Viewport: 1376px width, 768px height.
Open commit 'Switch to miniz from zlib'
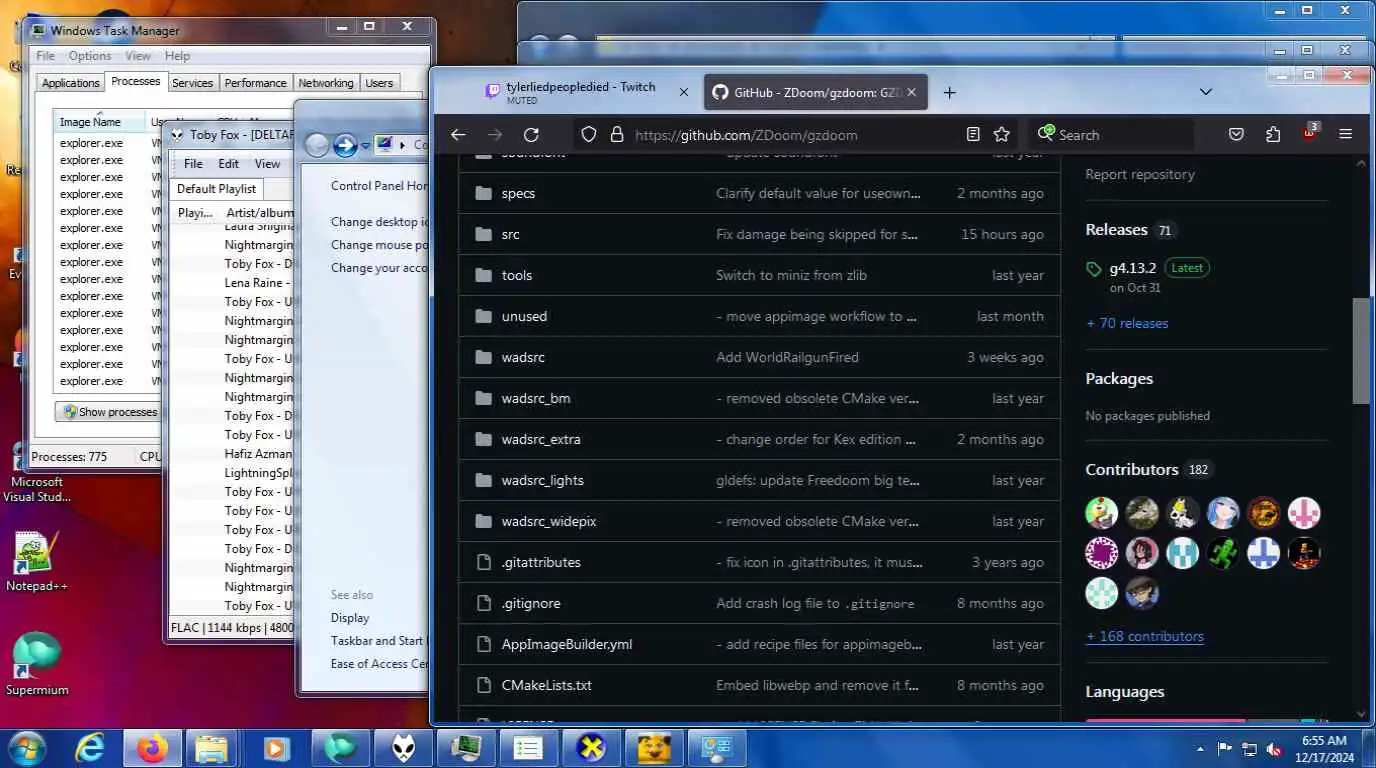click(x=791, y=275)
